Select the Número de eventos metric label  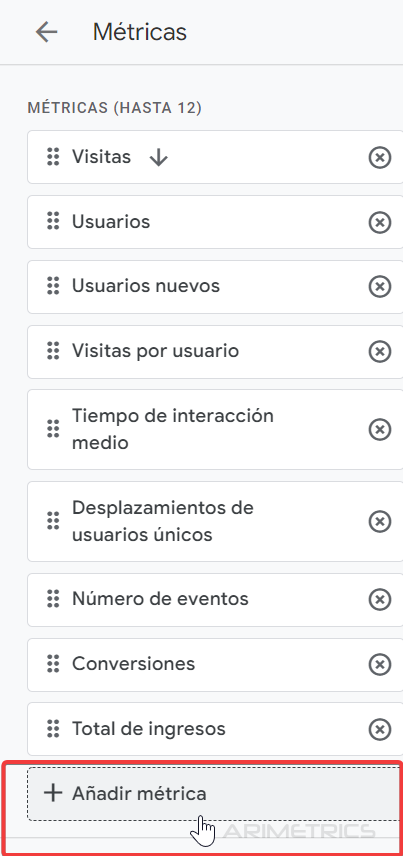pyautogui.click(x=160, y=599)
